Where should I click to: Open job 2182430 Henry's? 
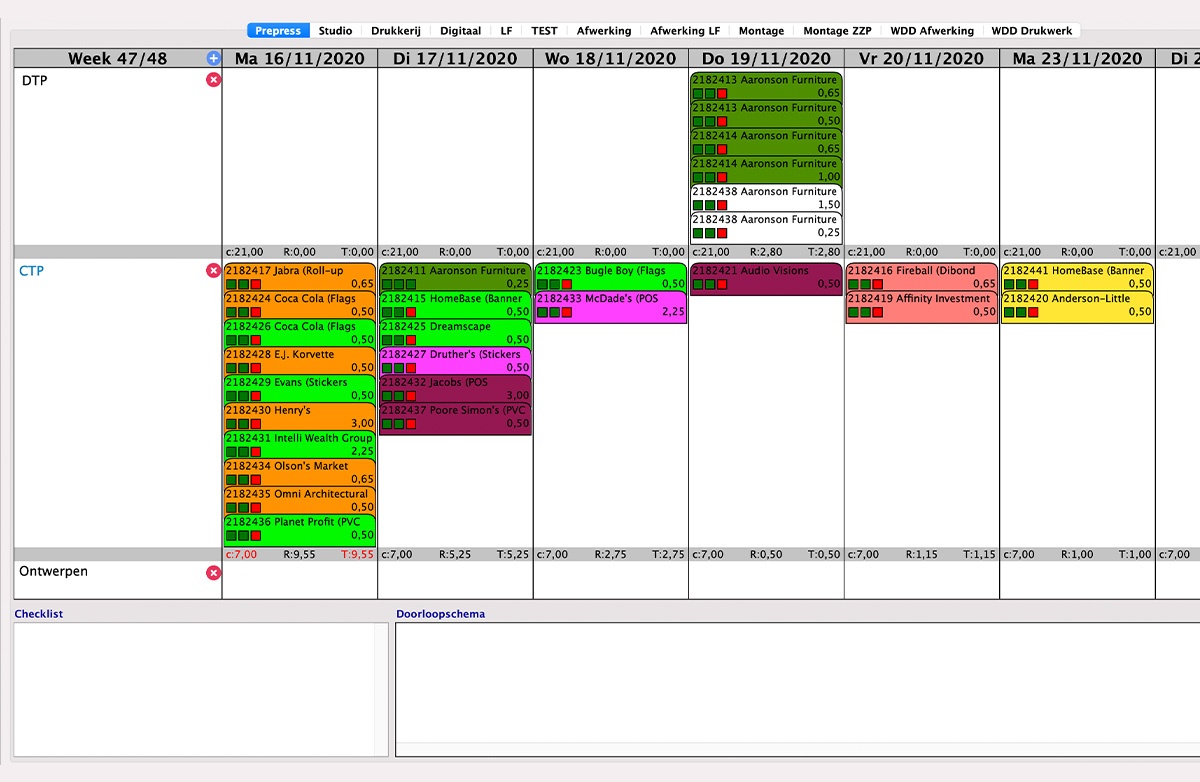pyautogui.click(x=300, y=417)
